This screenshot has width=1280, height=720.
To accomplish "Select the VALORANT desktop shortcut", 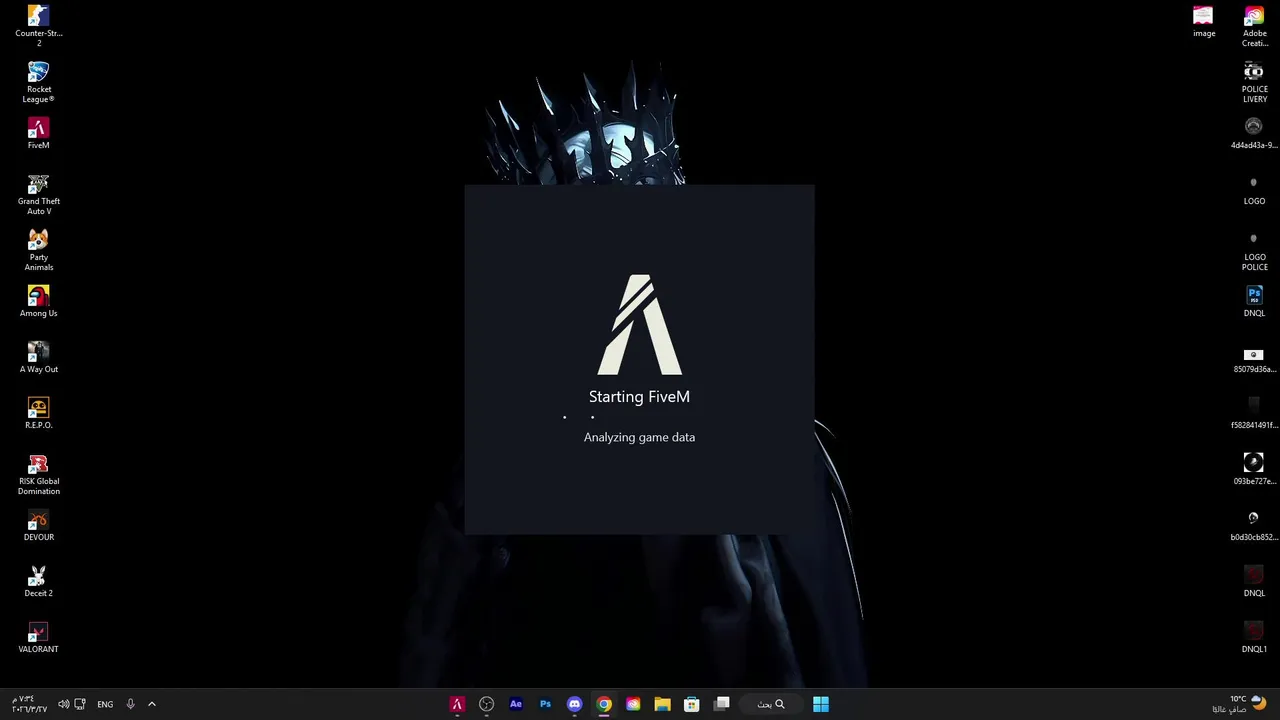I will 38,638.
